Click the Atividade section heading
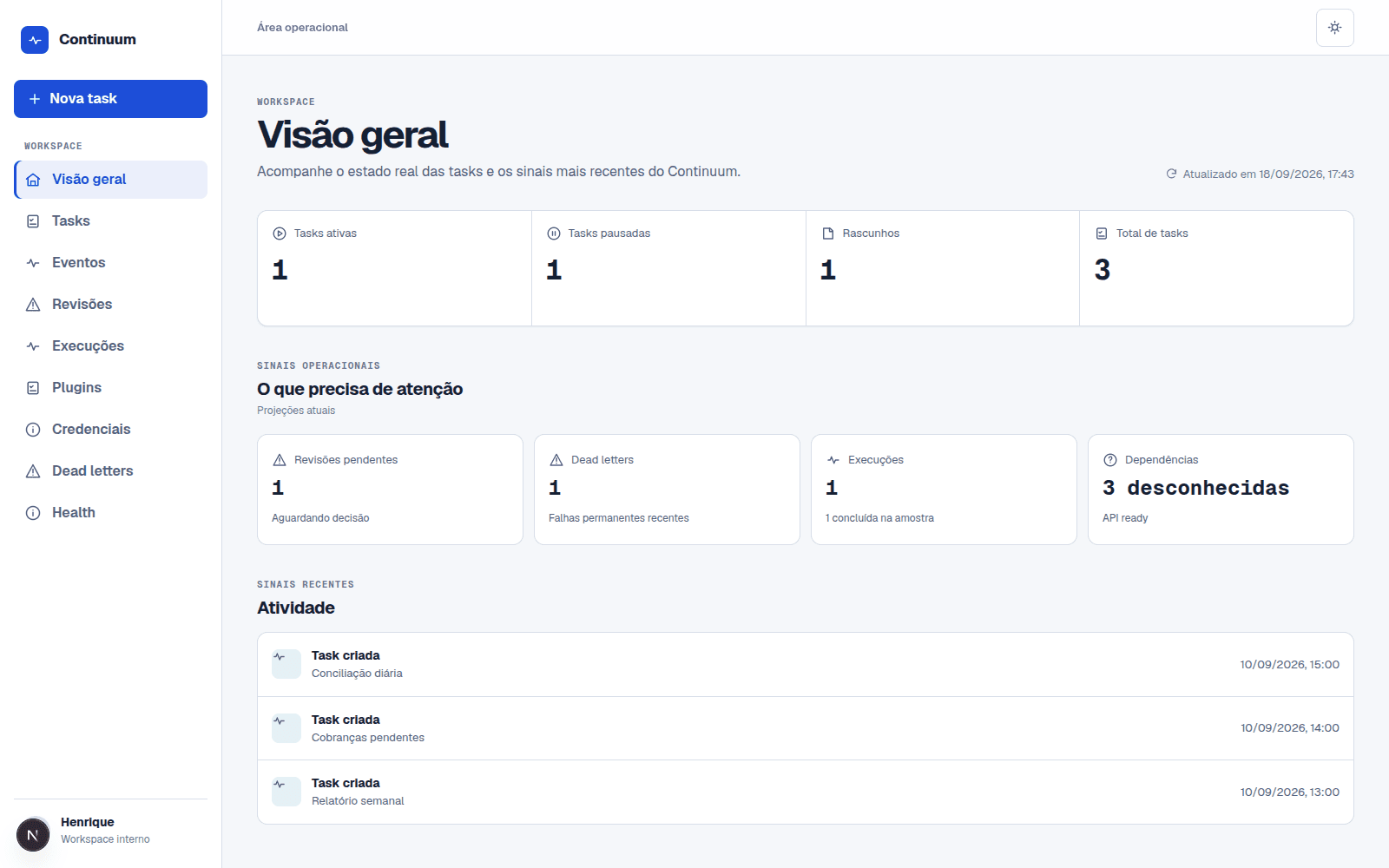Viewport: 1389px width, 868px height. pyautogui.click(x=296, y=608)
